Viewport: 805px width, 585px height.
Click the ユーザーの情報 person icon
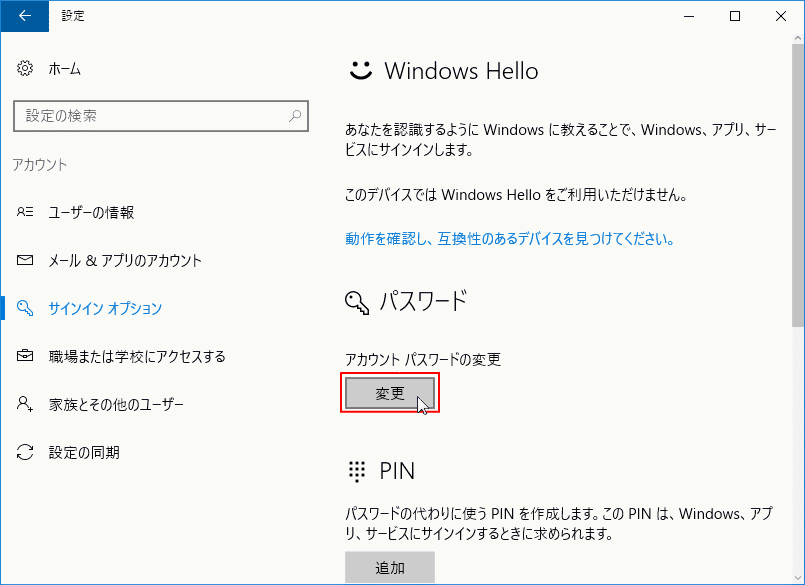click(25, 212)
